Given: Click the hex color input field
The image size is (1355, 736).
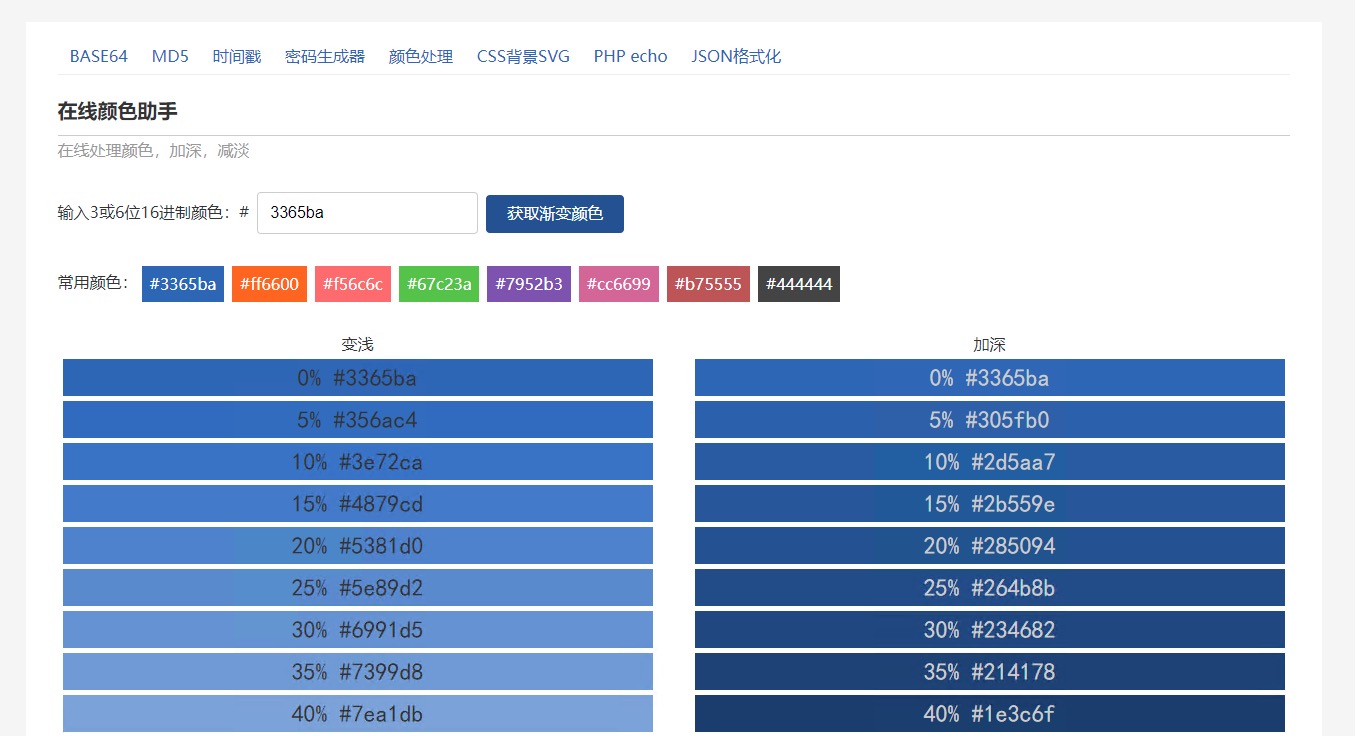Looking at the screenshot, I should click(x=367, y=213).
